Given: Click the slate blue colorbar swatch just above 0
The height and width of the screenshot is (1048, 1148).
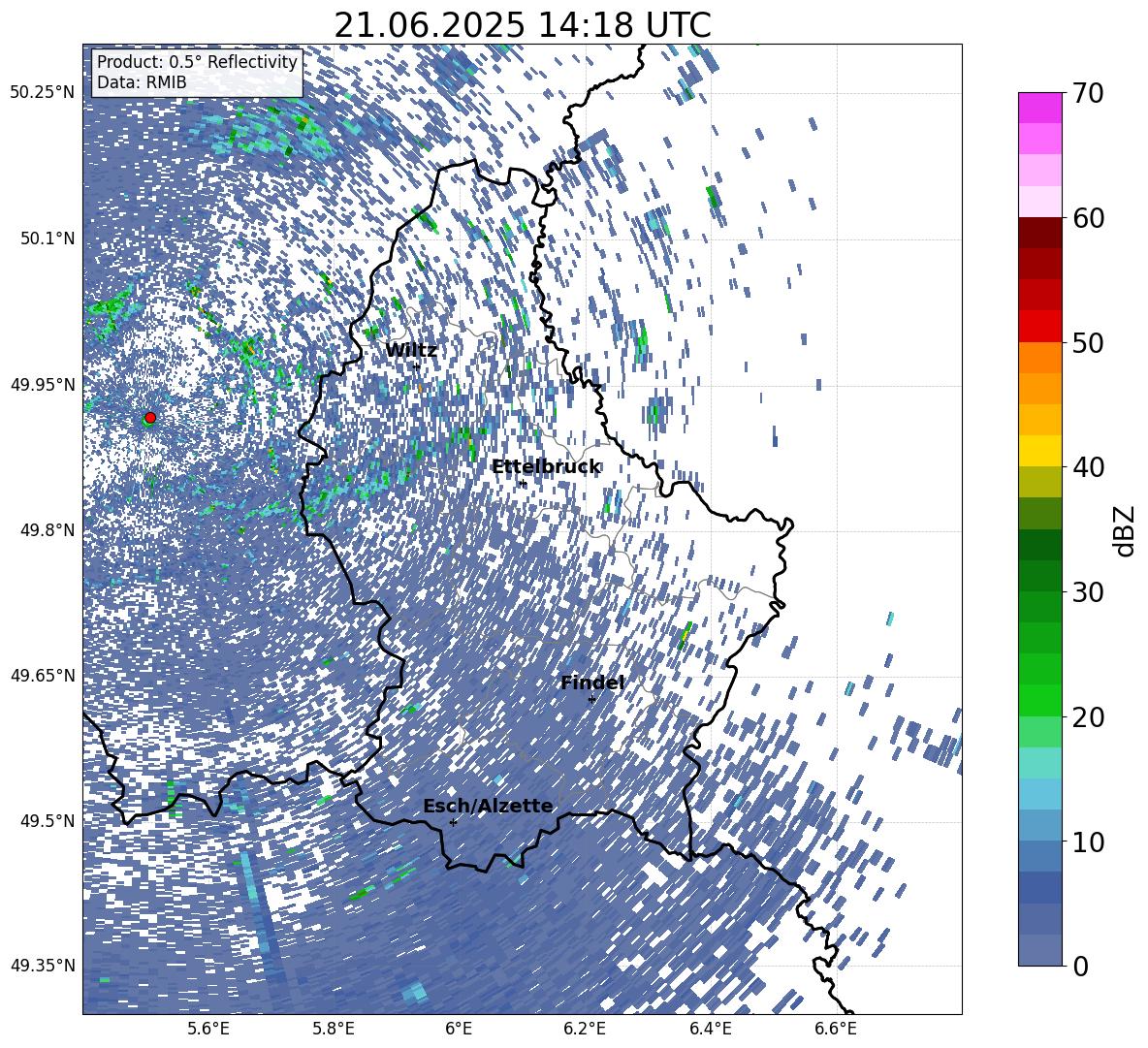Looking at the screenshot, I should tap(1039, 951).
